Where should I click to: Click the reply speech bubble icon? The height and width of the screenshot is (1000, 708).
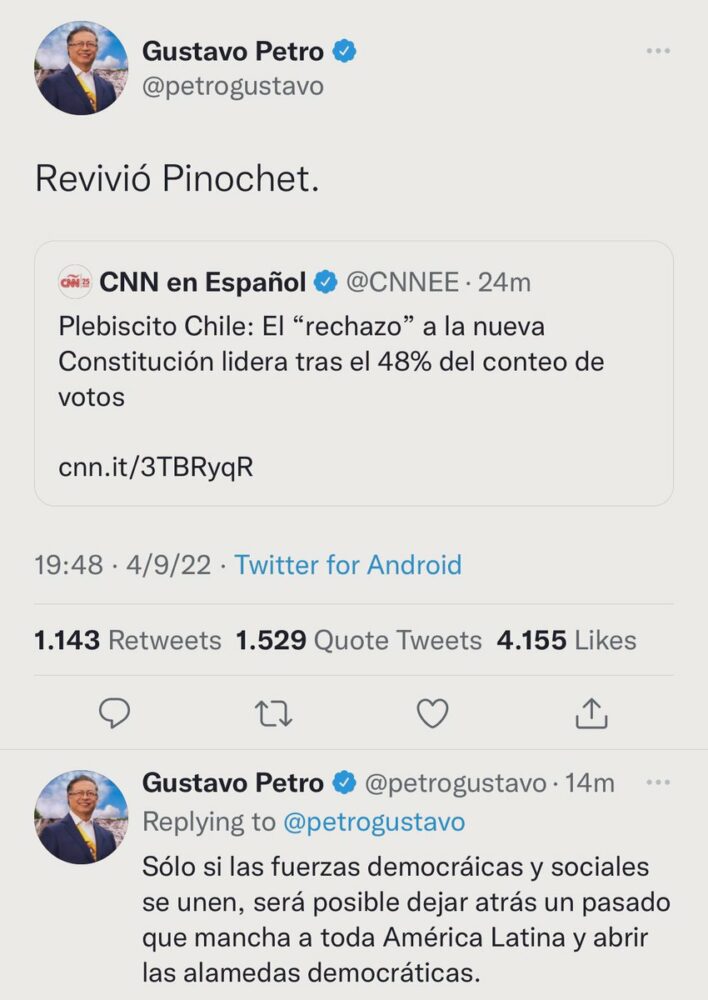117,713
